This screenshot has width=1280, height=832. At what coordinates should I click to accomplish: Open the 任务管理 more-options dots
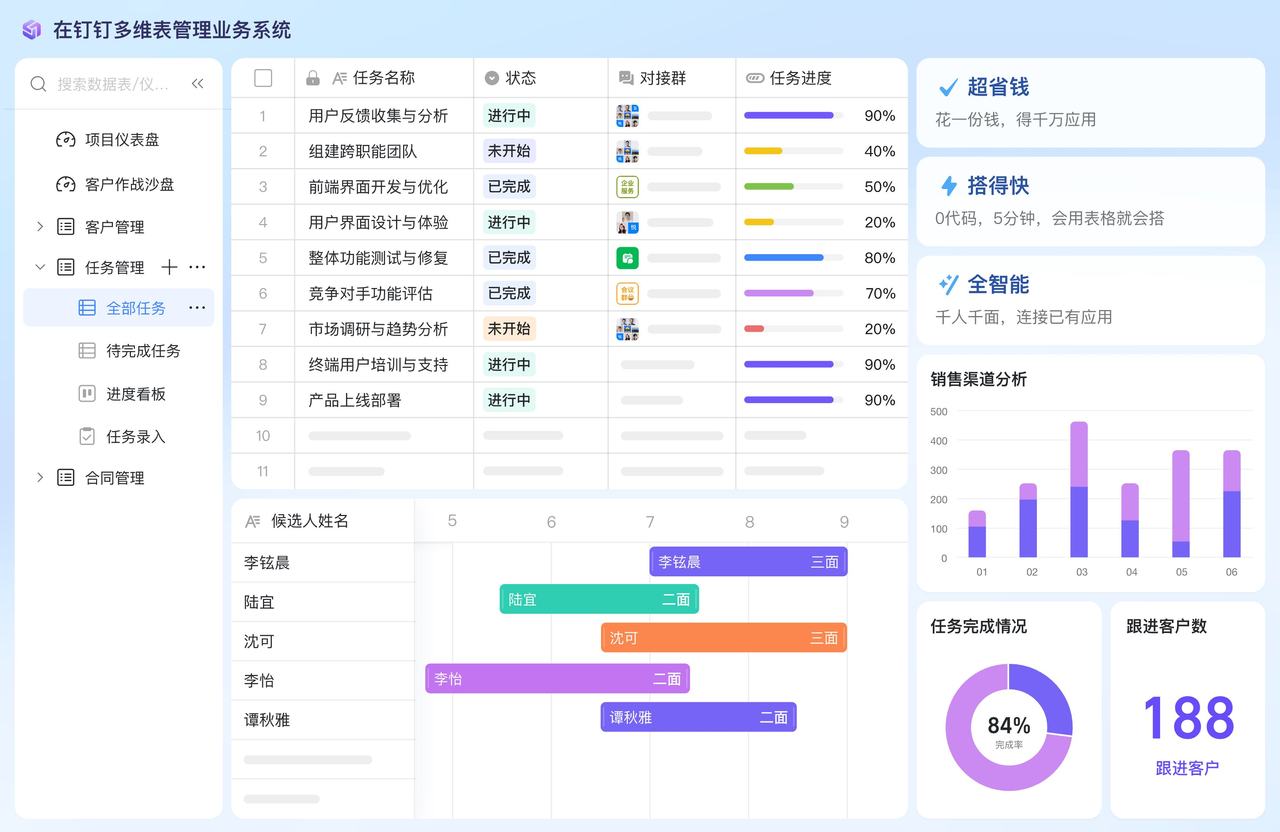pyautogui.click(x=197, y=267)
